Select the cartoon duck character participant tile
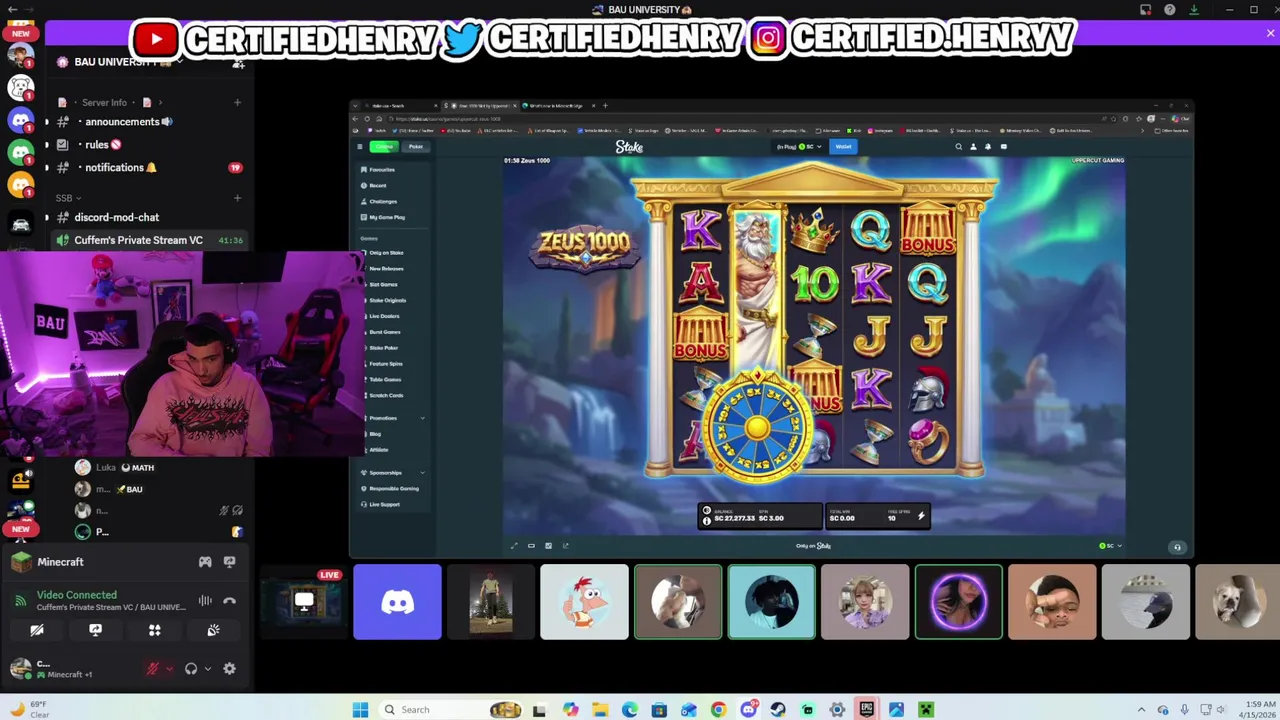Viewport: 1280px width, 720px height. click(x=584, y=602)
